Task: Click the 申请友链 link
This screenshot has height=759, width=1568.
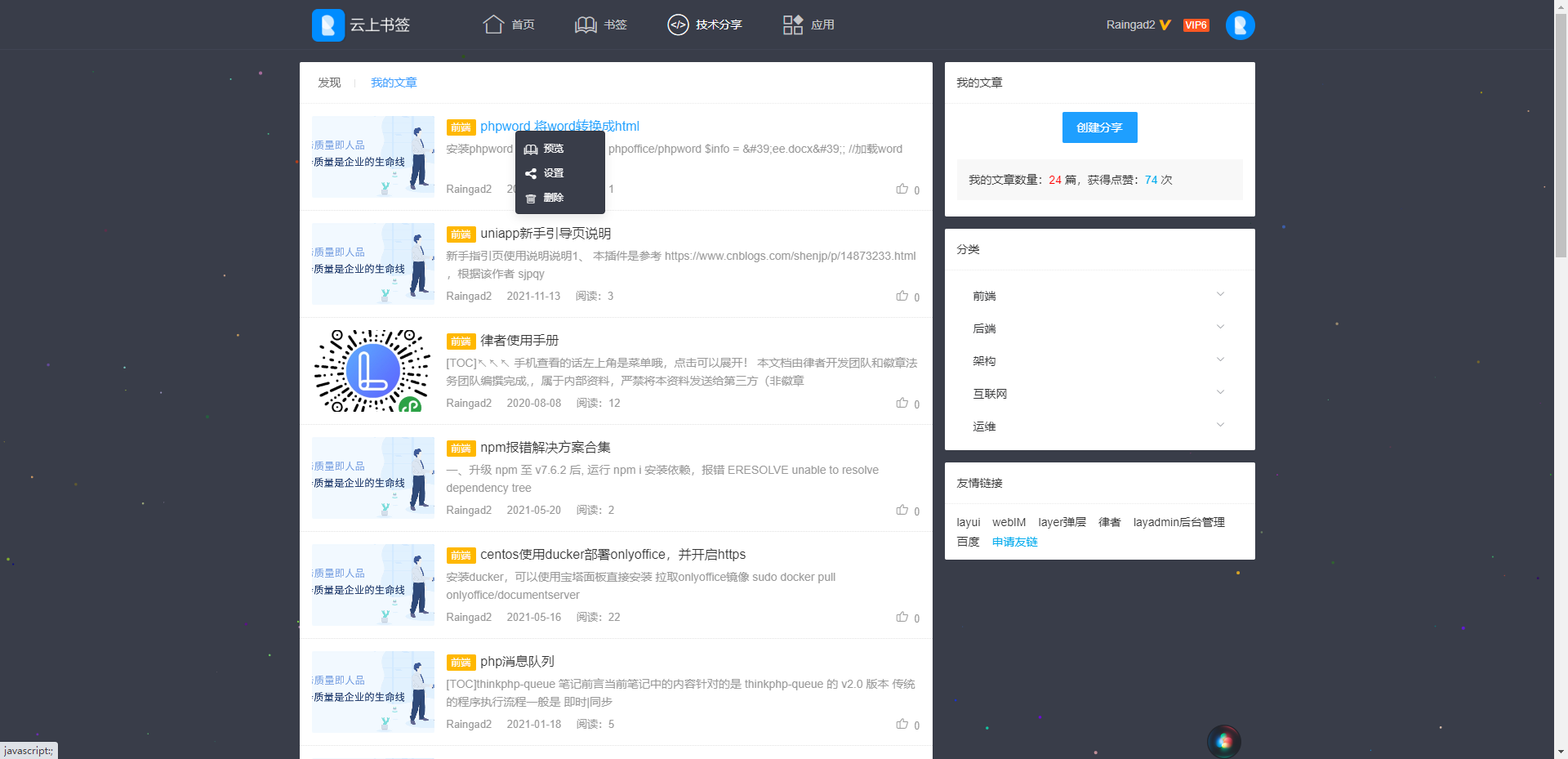Action: coord(1015,542)
